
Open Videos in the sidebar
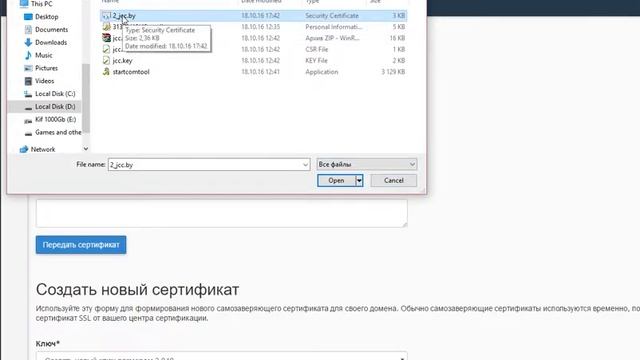point(44,81)
